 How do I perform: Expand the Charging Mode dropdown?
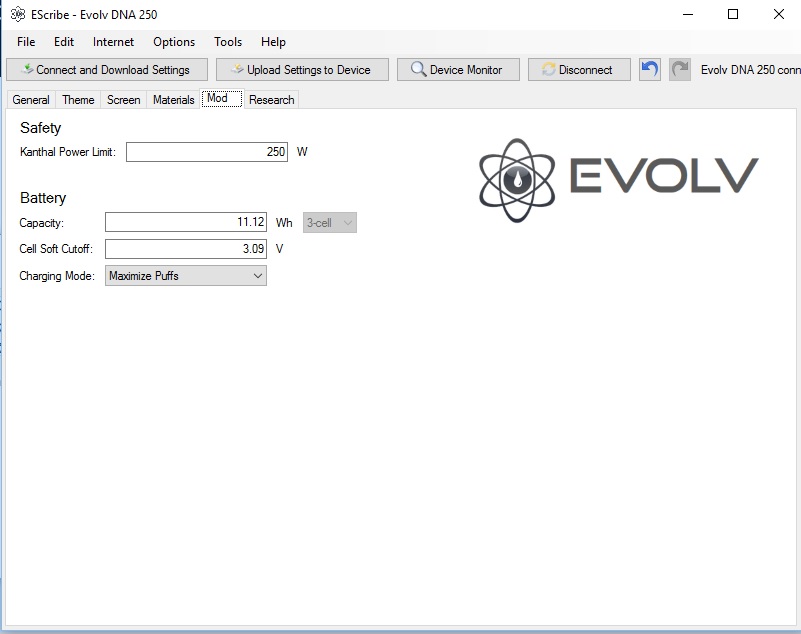click(x=186, y=276)
